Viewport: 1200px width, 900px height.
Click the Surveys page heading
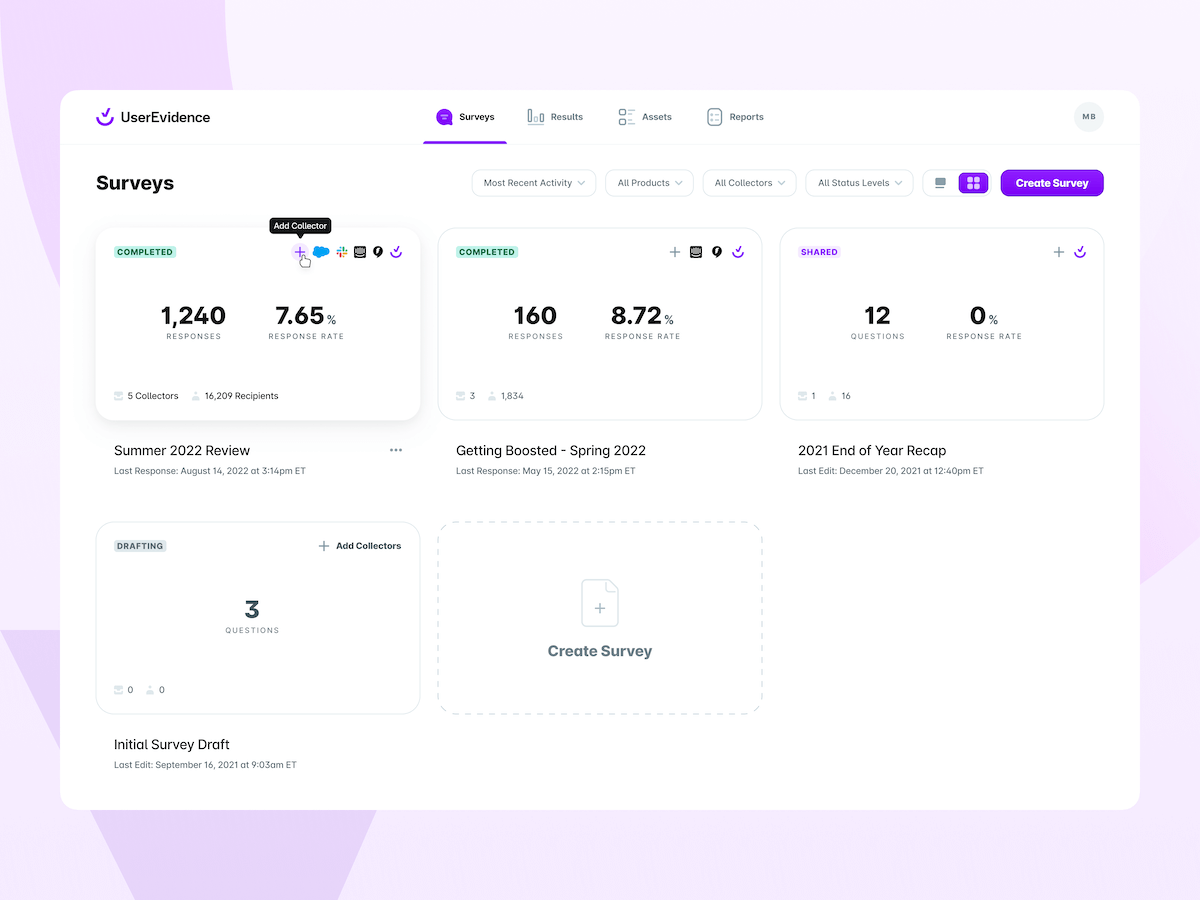135,183
